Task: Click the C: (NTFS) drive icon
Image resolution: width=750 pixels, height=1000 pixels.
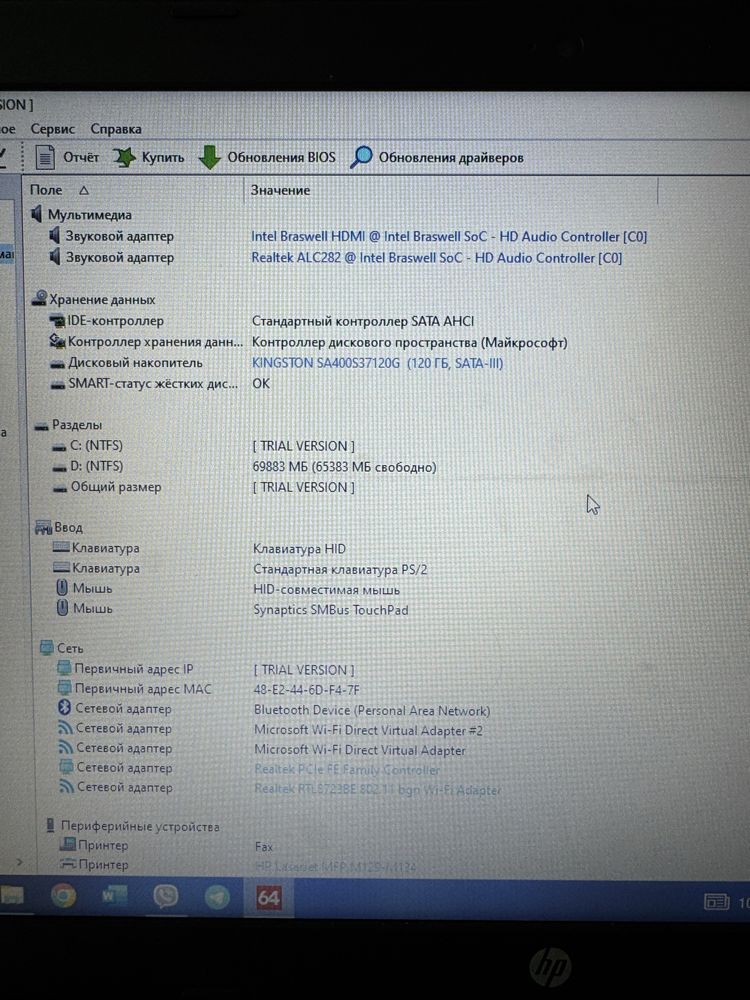Action: [x=60, y=446]
